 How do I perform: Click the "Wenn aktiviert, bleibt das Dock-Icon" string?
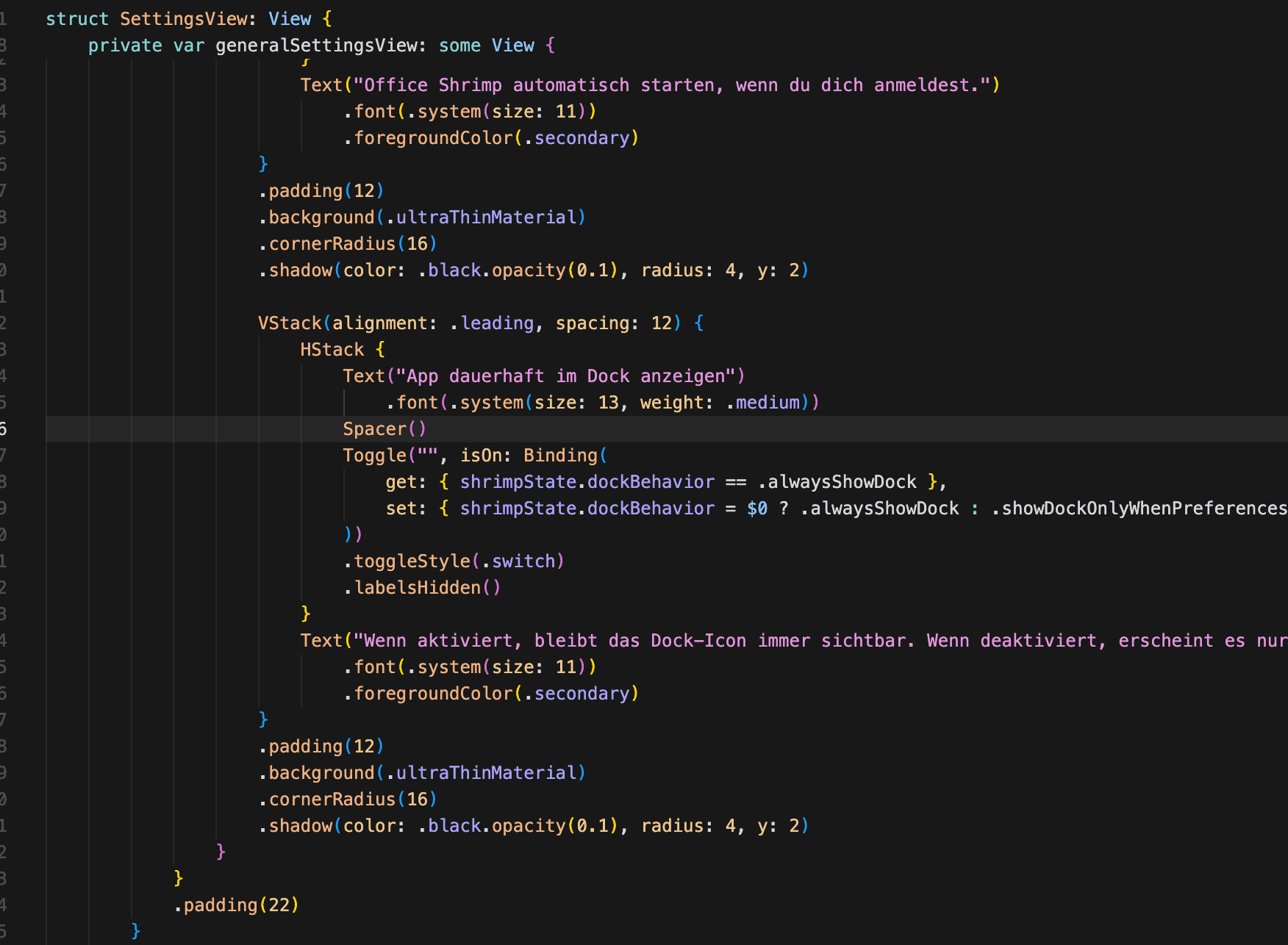click(x=820, y=641)
